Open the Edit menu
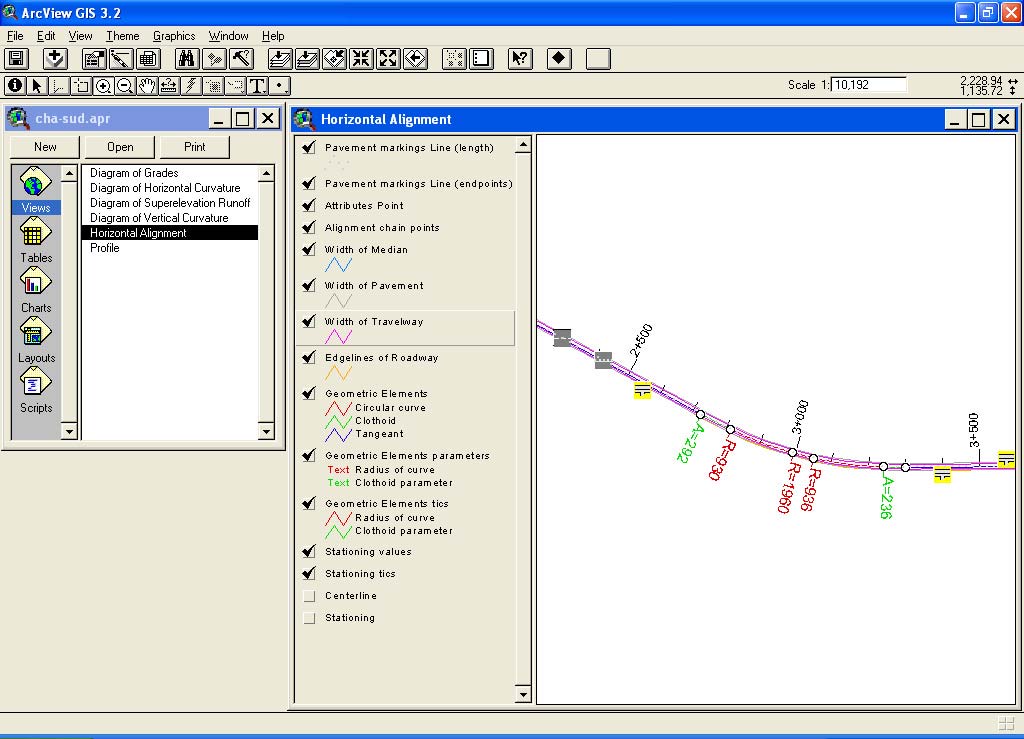The image size is (1024, 739). [46, 36]
